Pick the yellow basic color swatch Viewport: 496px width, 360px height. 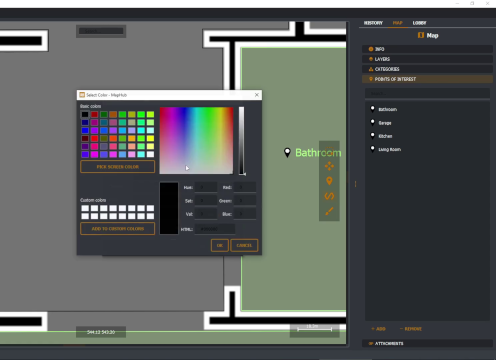[x=150, y=138]
